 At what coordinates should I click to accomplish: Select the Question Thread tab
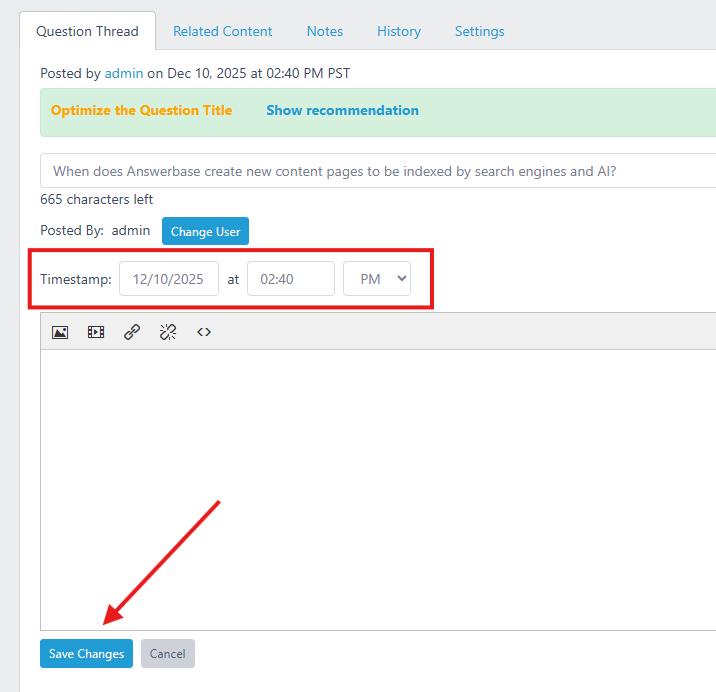point(87,31)
